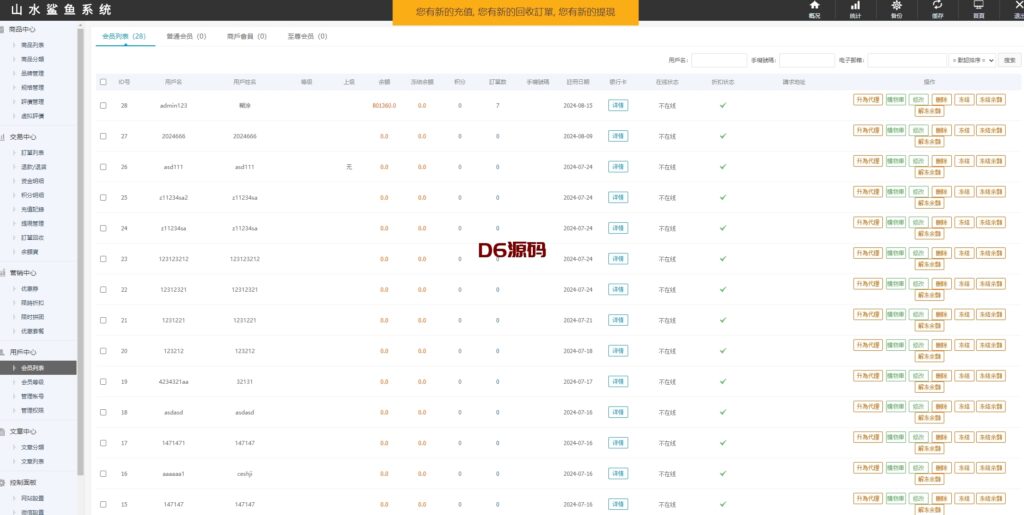Open the 首页 monitor icon
The height and width of the screenshot is (515, 1024).
click(x=979, y=9)
